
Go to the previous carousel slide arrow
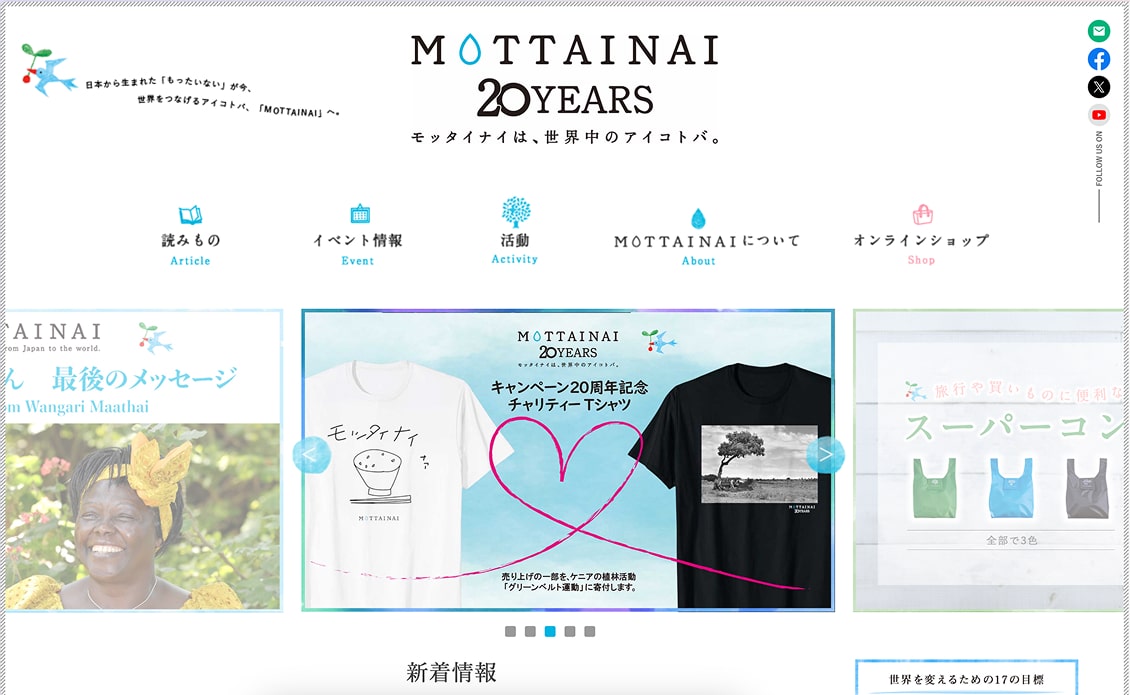click(x=312, y=455)
